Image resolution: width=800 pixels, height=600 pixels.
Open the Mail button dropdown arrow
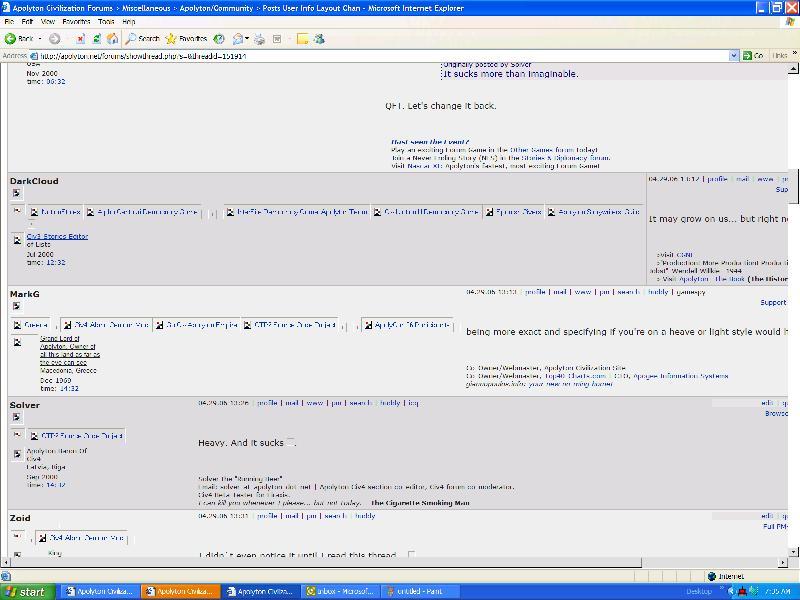(247, 38)
